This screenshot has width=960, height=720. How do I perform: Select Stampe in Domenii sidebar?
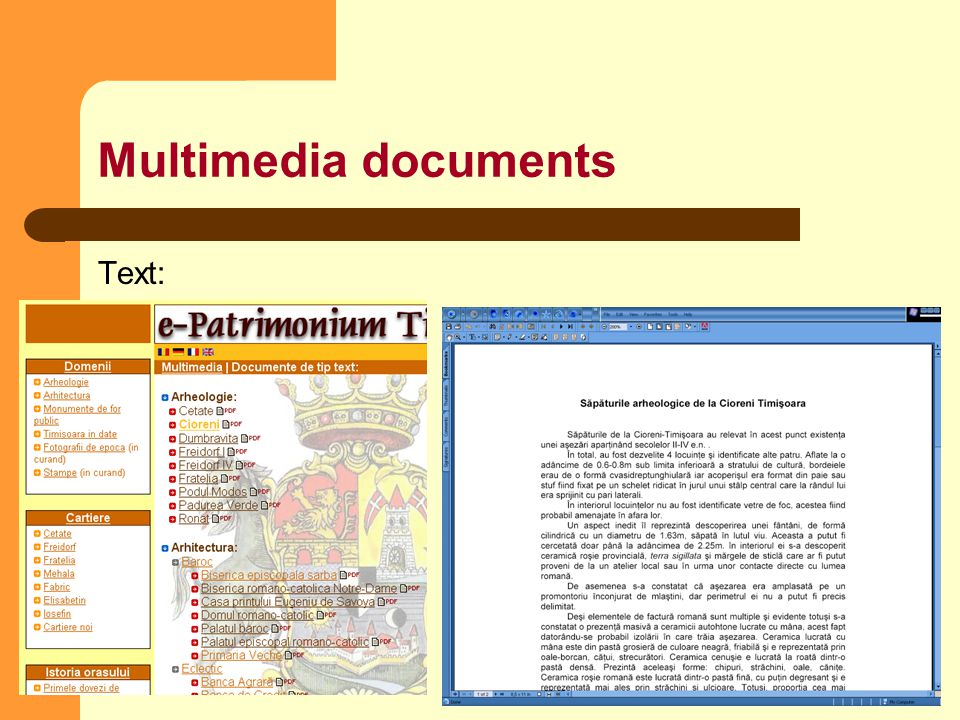click(x=60, y=473)
